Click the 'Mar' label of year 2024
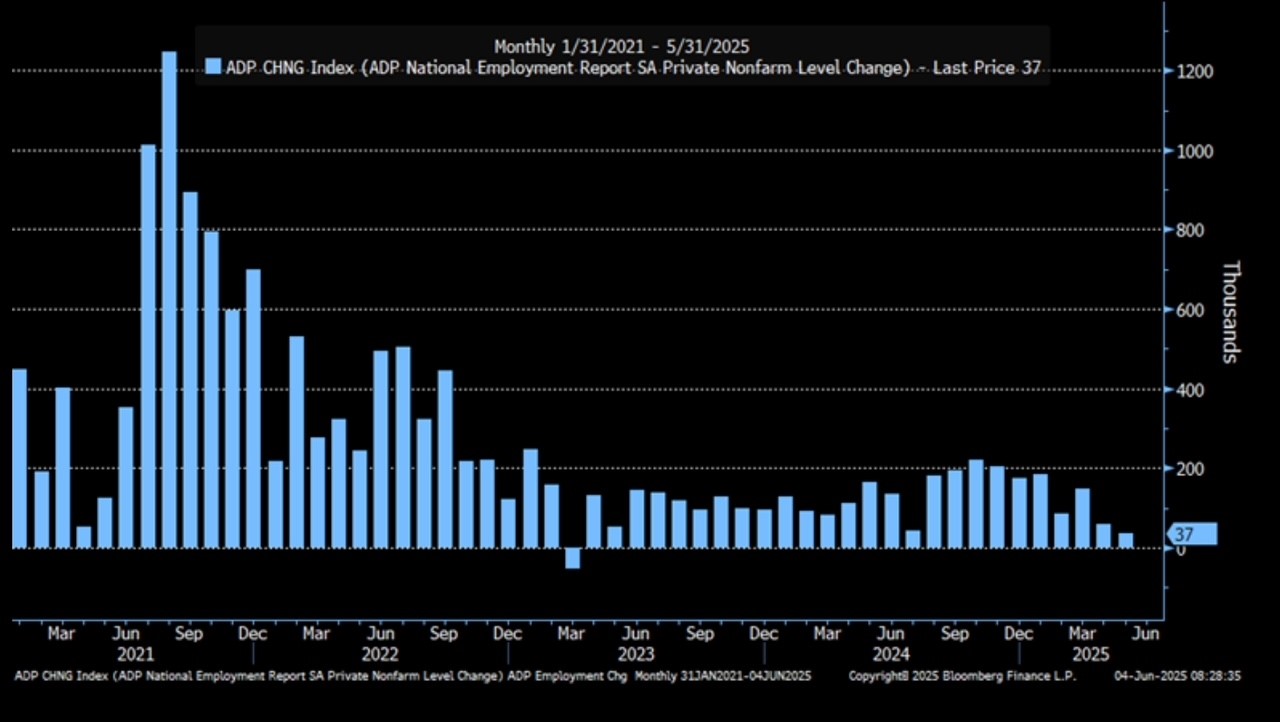The width and height of the screenshot is (1280, 722). point(827,634)
